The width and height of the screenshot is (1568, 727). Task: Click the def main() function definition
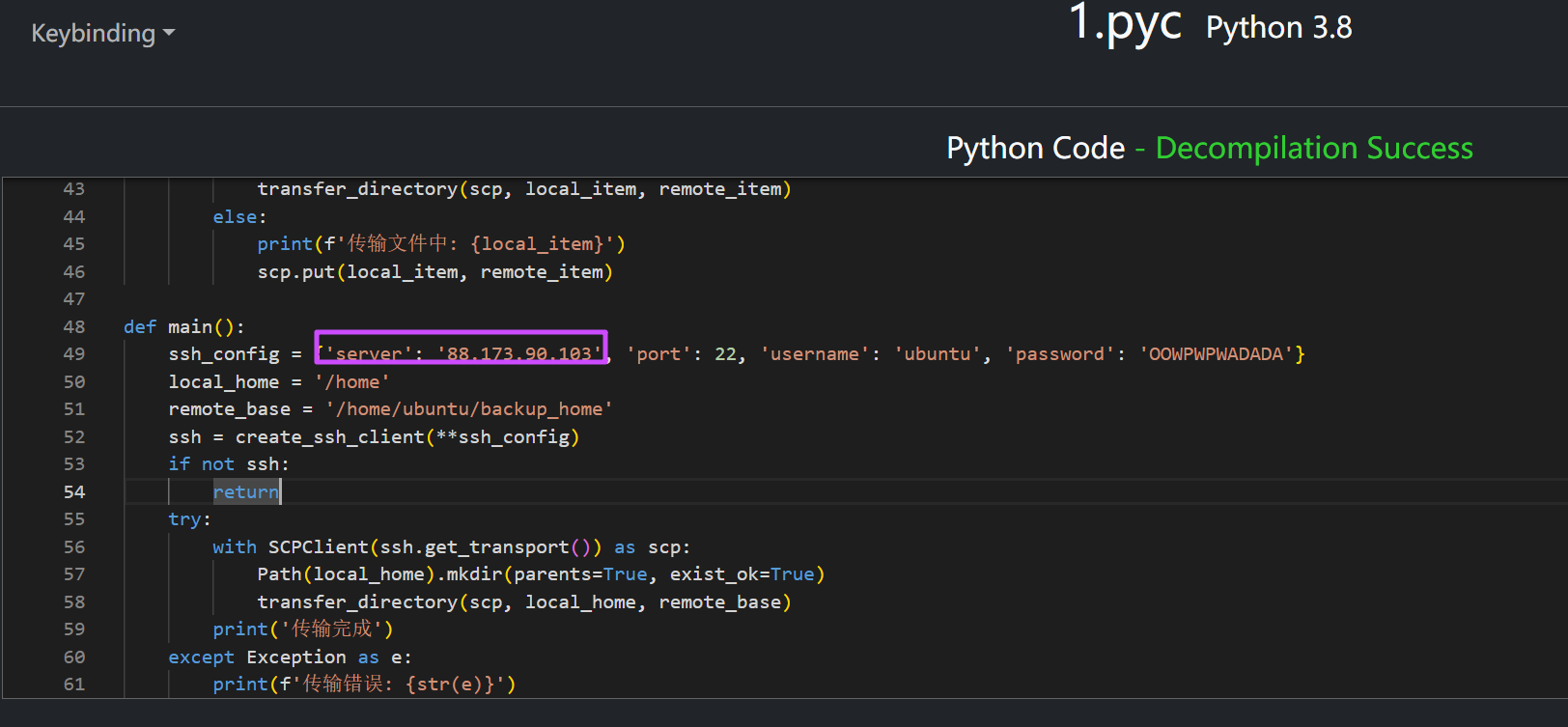[x=183, y=327]
